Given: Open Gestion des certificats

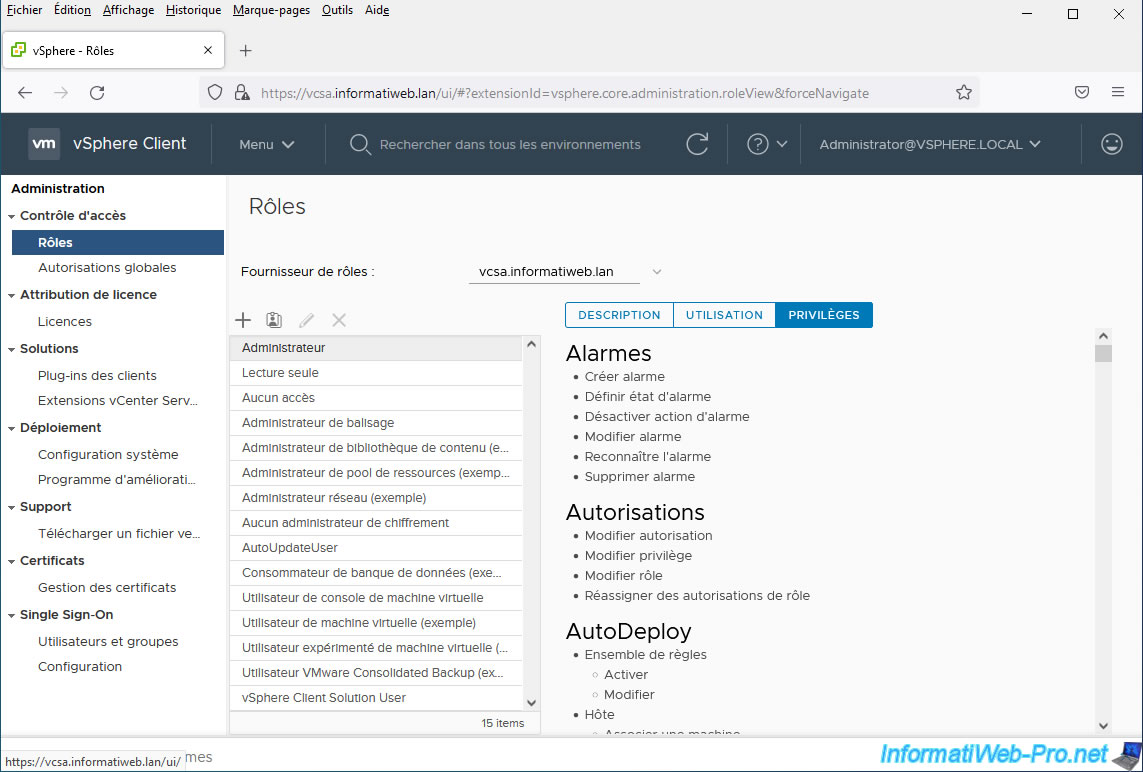Looking at the screenshot, I should (x=107, y=588).
